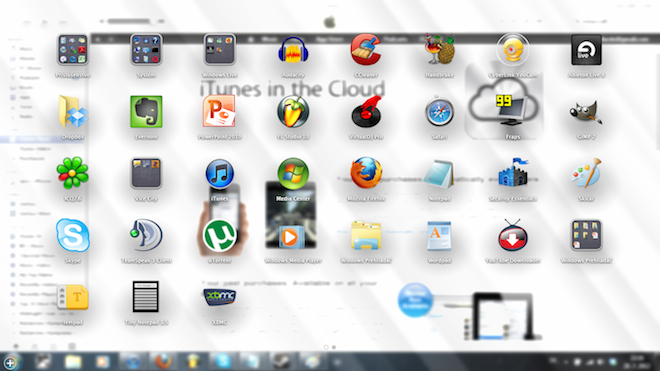This screenshot has height=371, width=660.
Task: Launch the Skype app
Action: pos(73,235)
